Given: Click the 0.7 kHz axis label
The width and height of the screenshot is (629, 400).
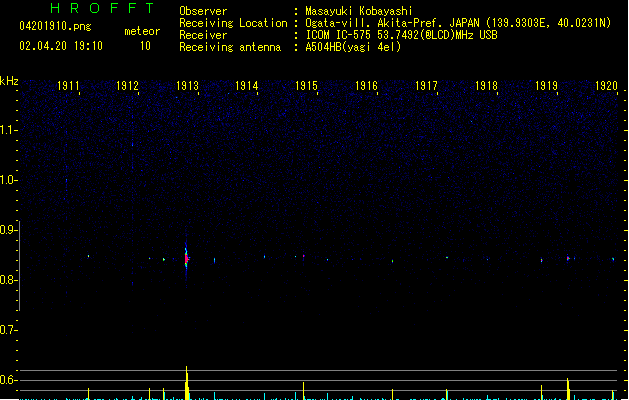Looking at the screenshot, I should pos(8,330).
